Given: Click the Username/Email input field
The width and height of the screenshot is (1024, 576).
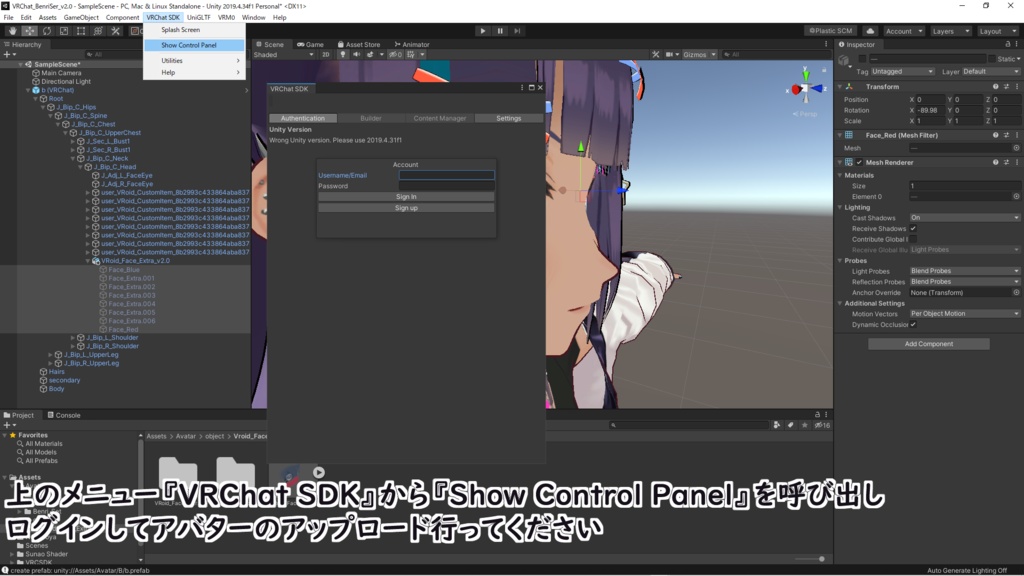Looking at the screenshot, I should (x=446, y=174).
